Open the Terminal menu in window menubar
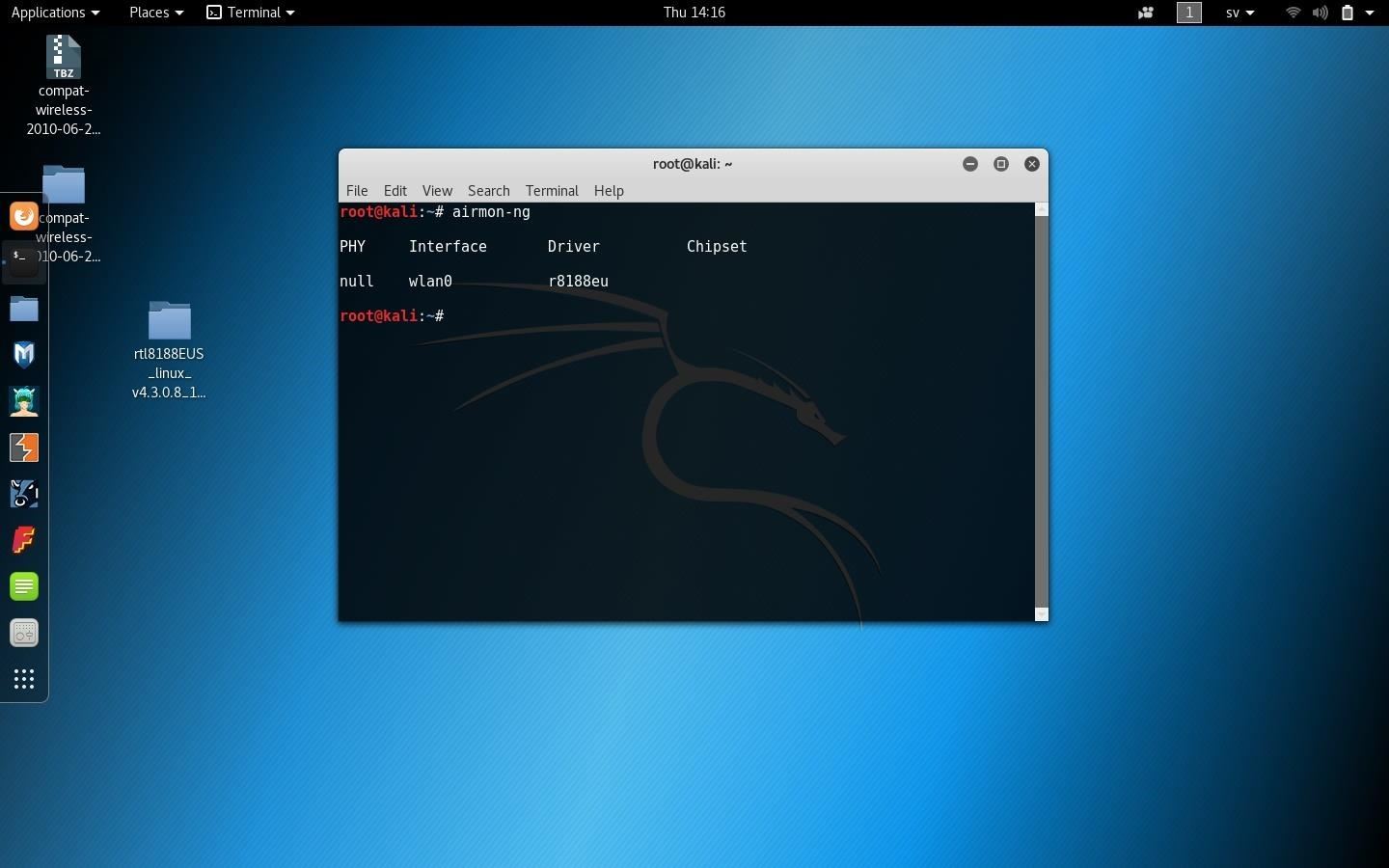Image resolution: width=1389 pixels, height=868 pixels. click(x=552, y=191)
